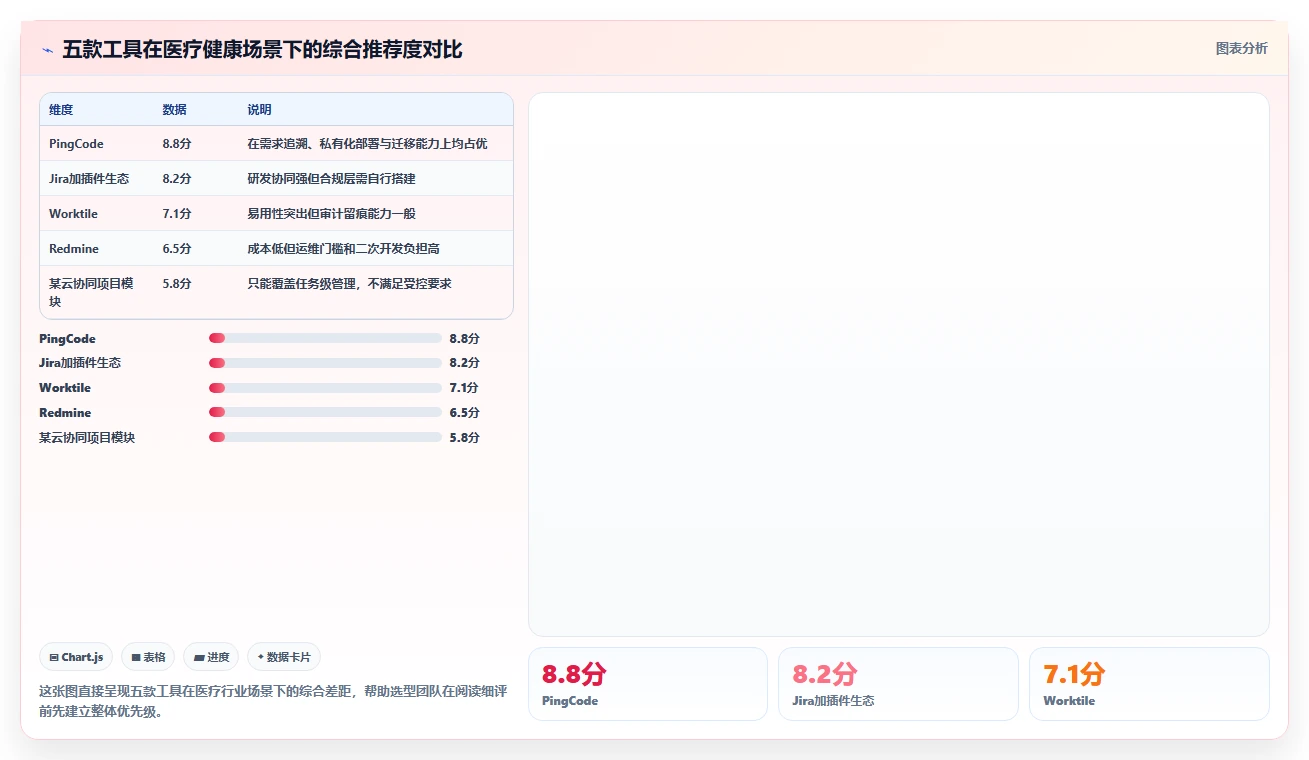Select the 某云协同项目模块 table cell

(x=92, y=292)
